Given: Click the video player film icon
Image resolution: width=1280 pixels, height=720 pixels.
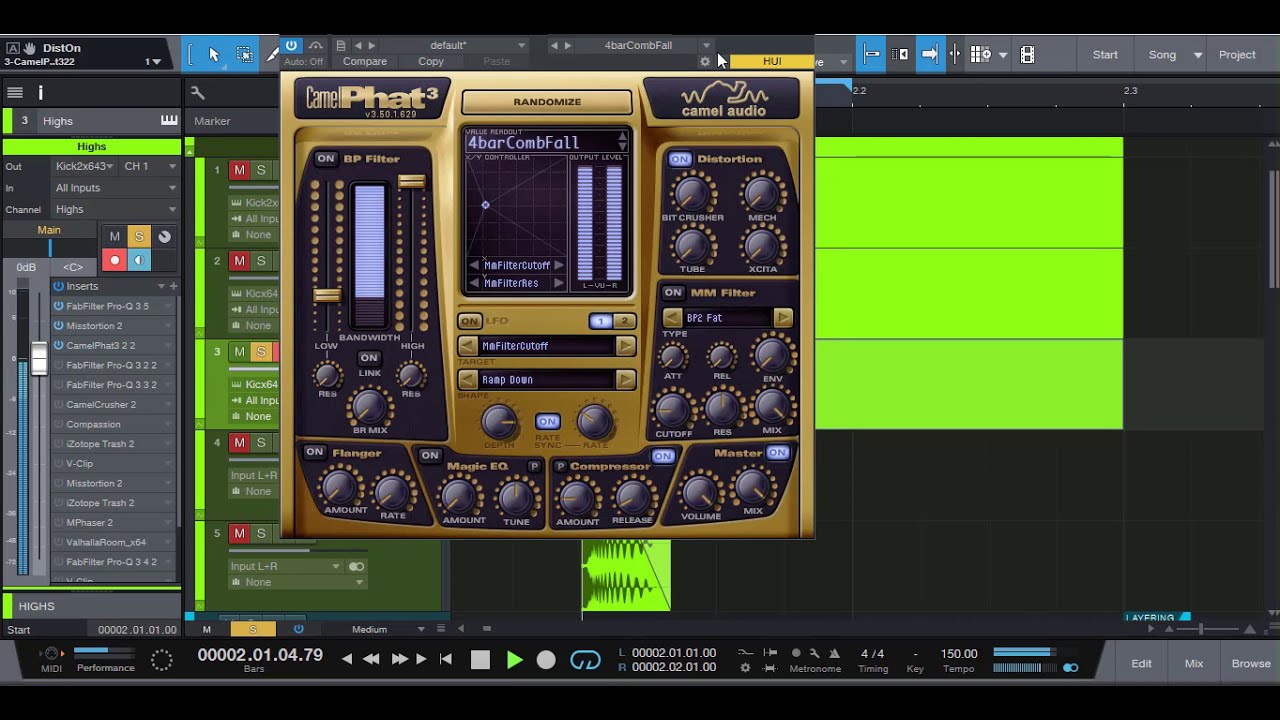Looking at the screenshot, I should [1027, 55].
